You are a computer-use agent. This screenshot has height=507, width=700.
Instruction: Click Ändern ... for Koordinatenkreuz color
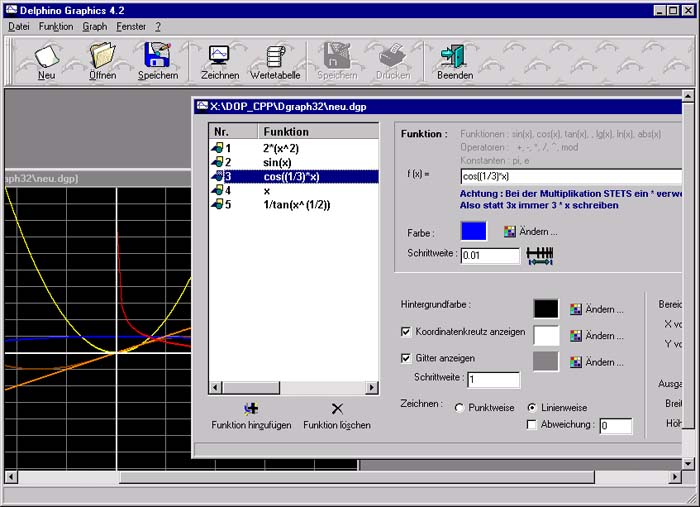tap(604, 335)
